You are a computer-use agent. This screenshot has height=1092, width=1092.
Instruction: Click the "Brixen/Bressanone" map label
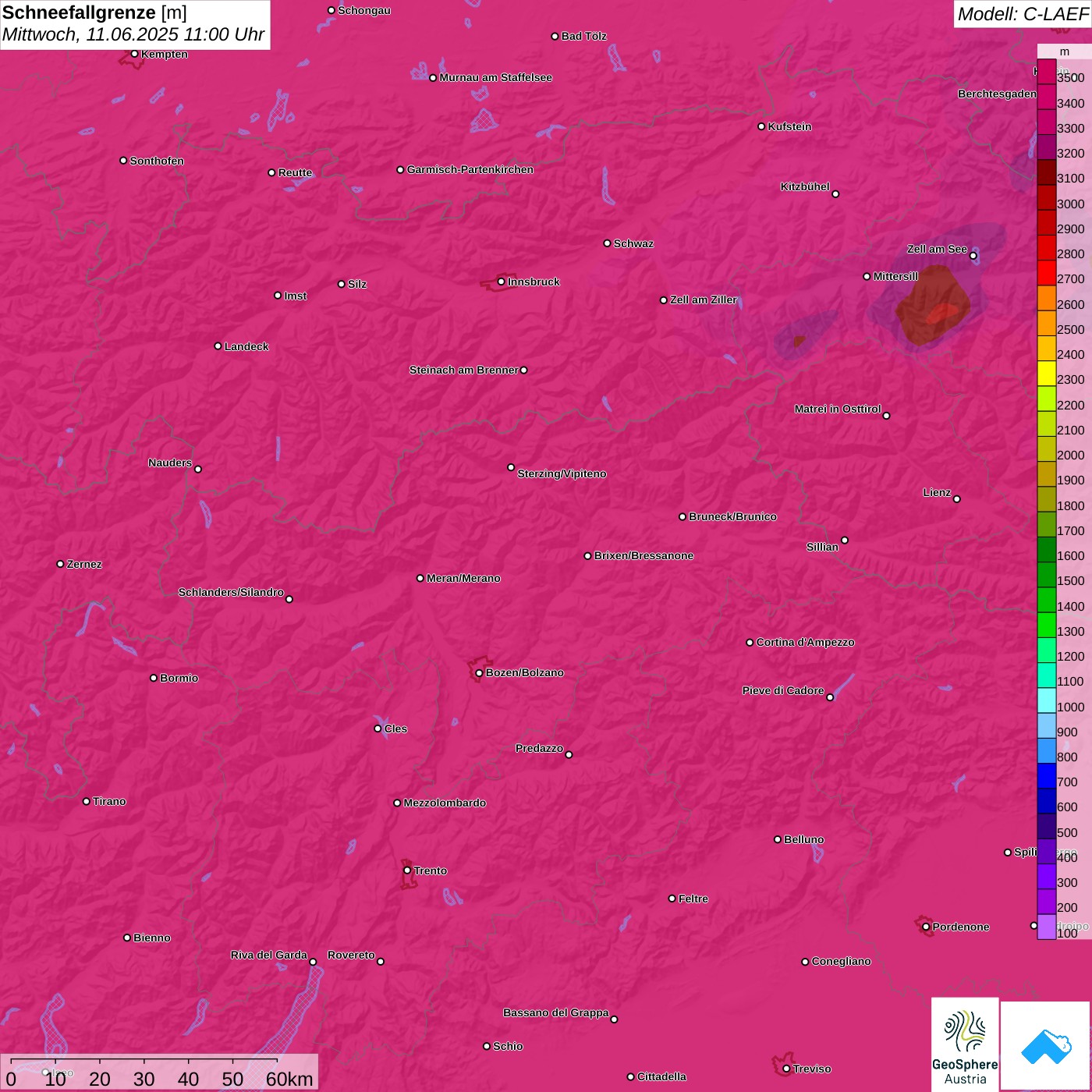click(643, 555)
